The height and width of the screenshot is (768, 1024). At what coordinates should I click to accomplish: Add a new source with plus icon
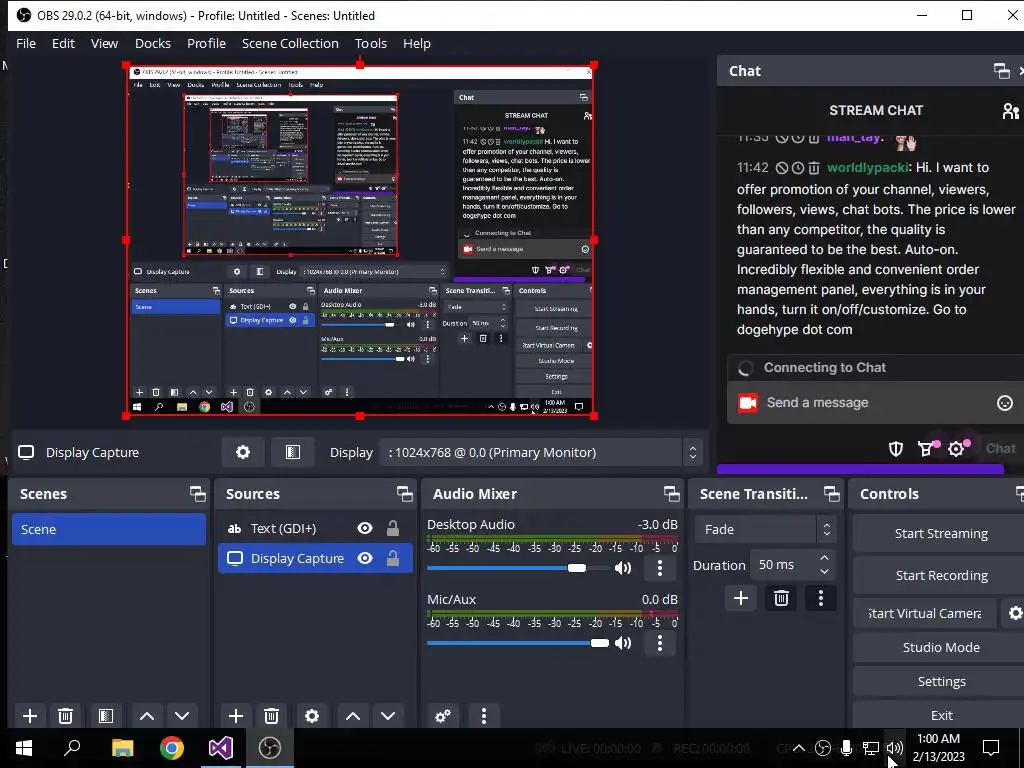(x=236, y=716)
